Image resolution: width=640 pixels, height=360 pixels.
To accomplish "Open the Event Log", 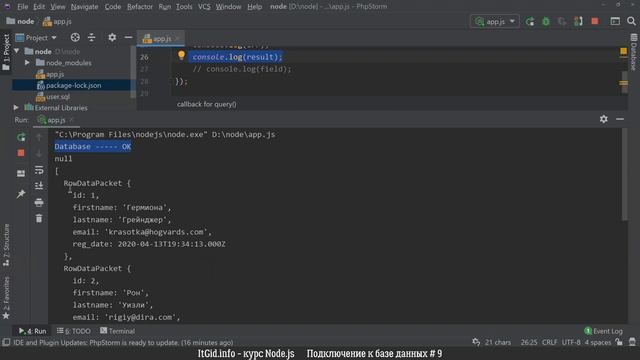I will [604, 331].
